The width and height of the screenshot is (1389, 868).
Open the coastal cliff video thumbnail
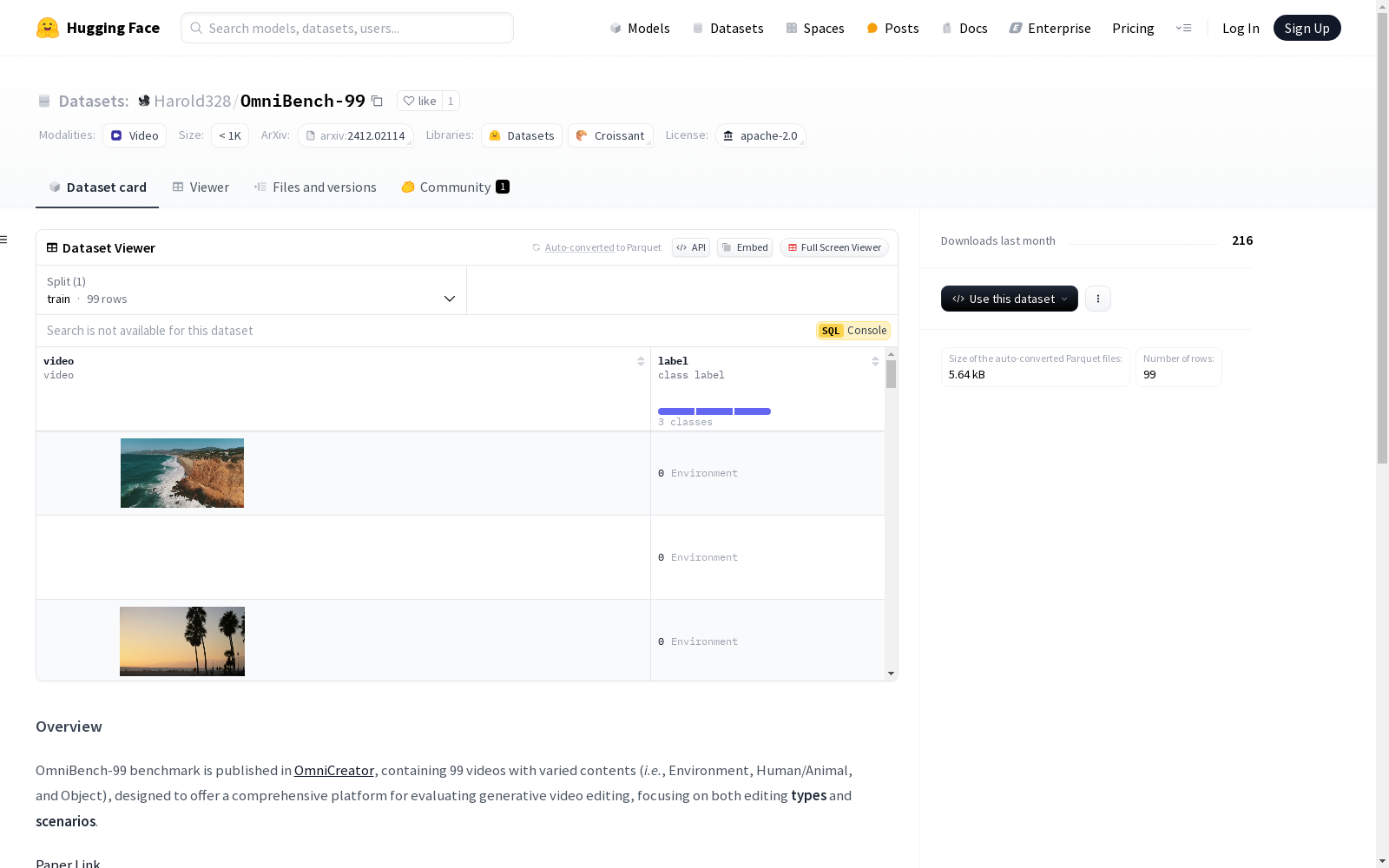[x=182, y=473]
